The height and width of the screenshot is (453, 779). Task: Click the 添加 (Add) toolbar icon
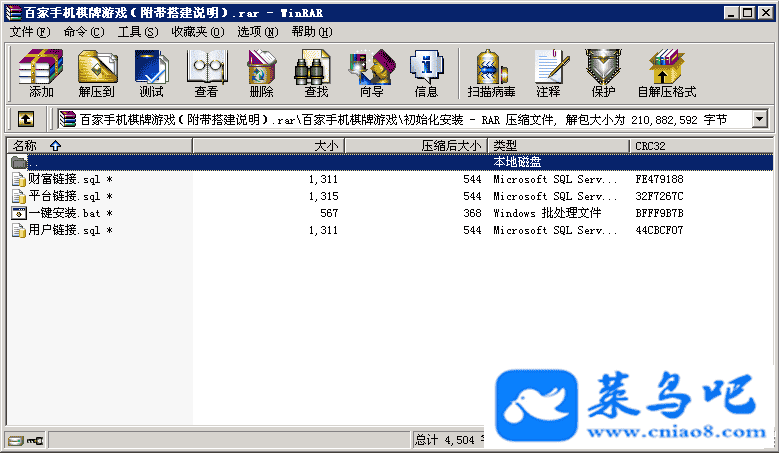tap(41, 73)
